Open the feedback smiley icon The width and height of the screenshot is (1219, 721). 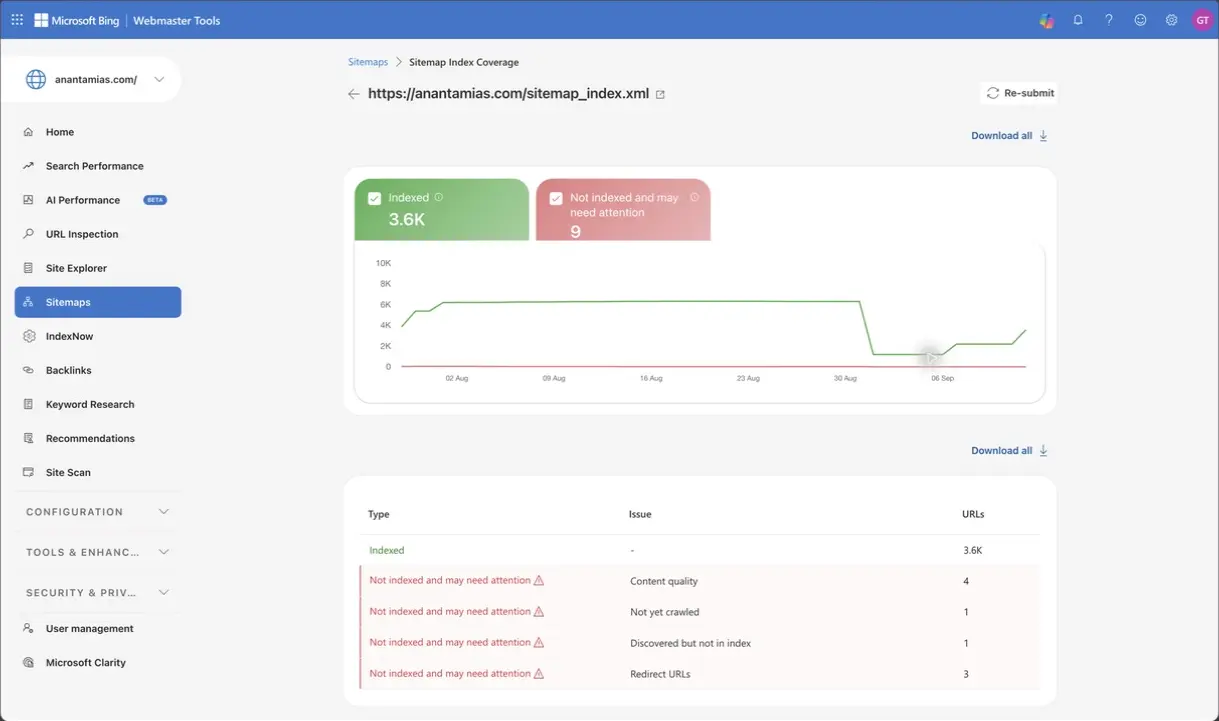tap(1140, 20)
